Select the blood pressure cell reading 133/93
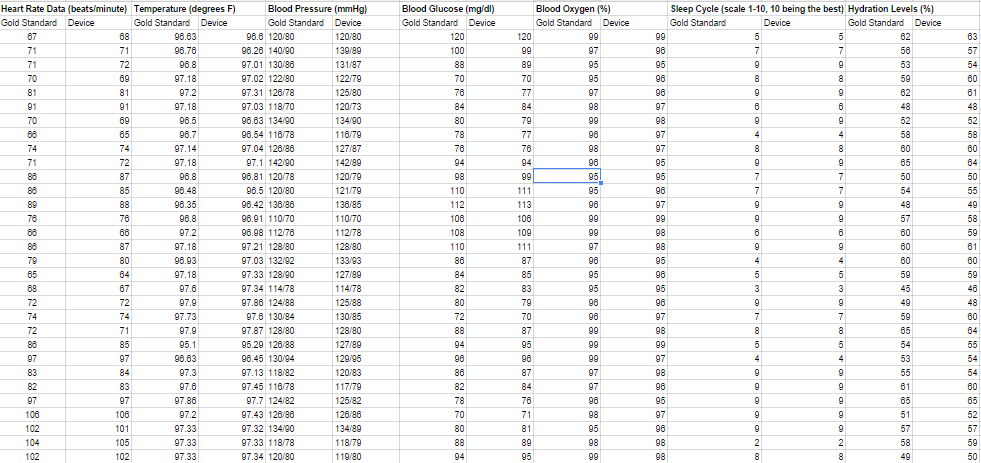Viewport: 981px width, 463px height. click(349, 259)
